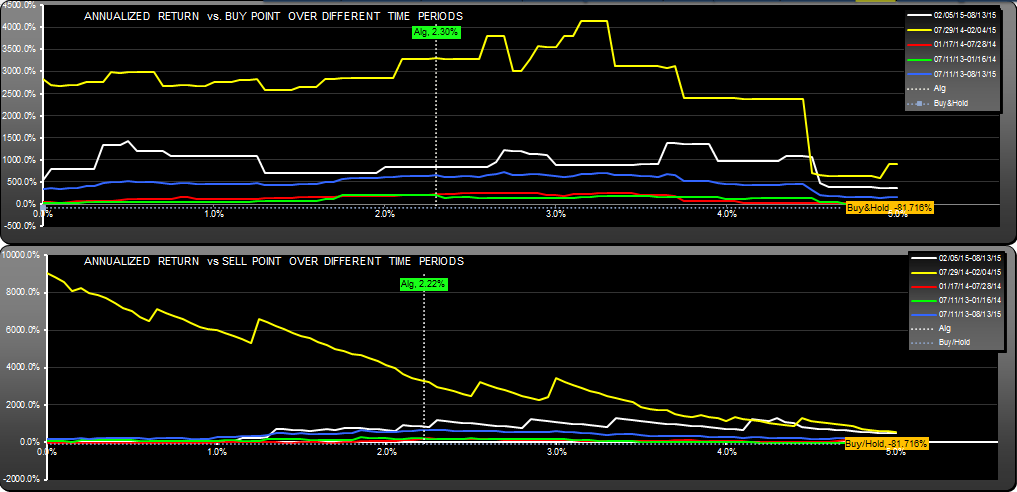The image size is (1017, 492).
Task: Click green line swatch in top legend
Action: coord(917,61)
